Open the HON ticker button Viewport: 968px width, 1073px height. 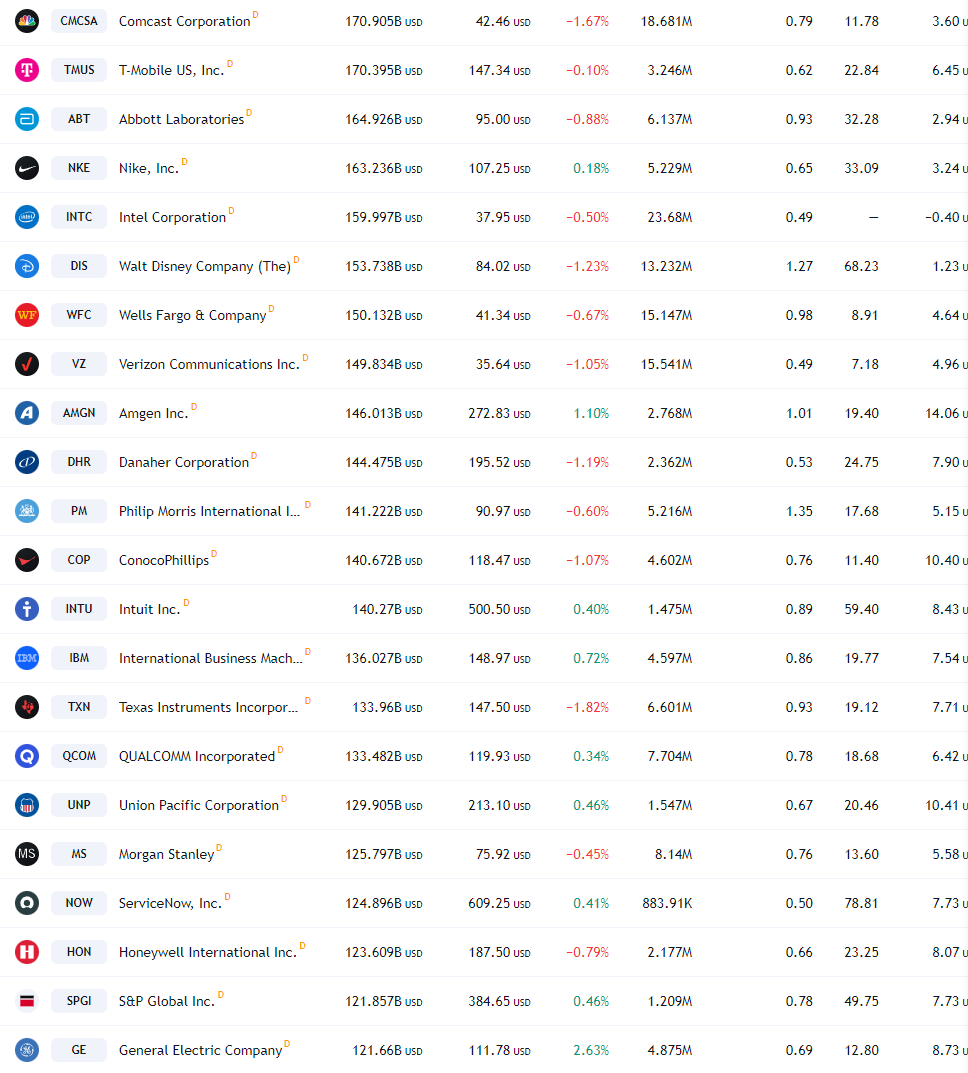tap(79, 952)
